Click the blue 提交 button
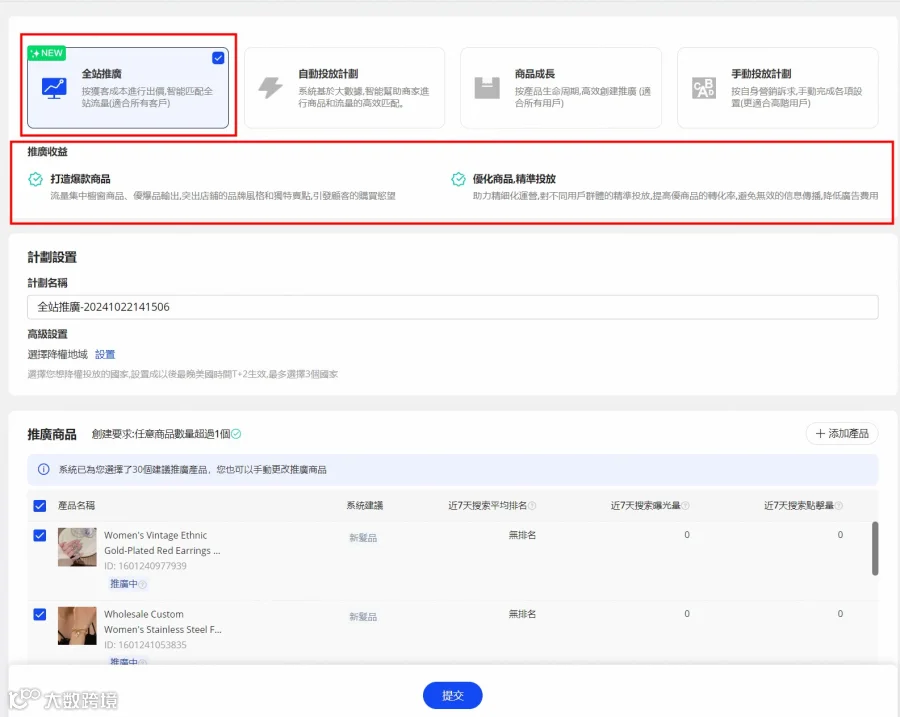Viewport: 900px width, 717px height. coord(452,695)
